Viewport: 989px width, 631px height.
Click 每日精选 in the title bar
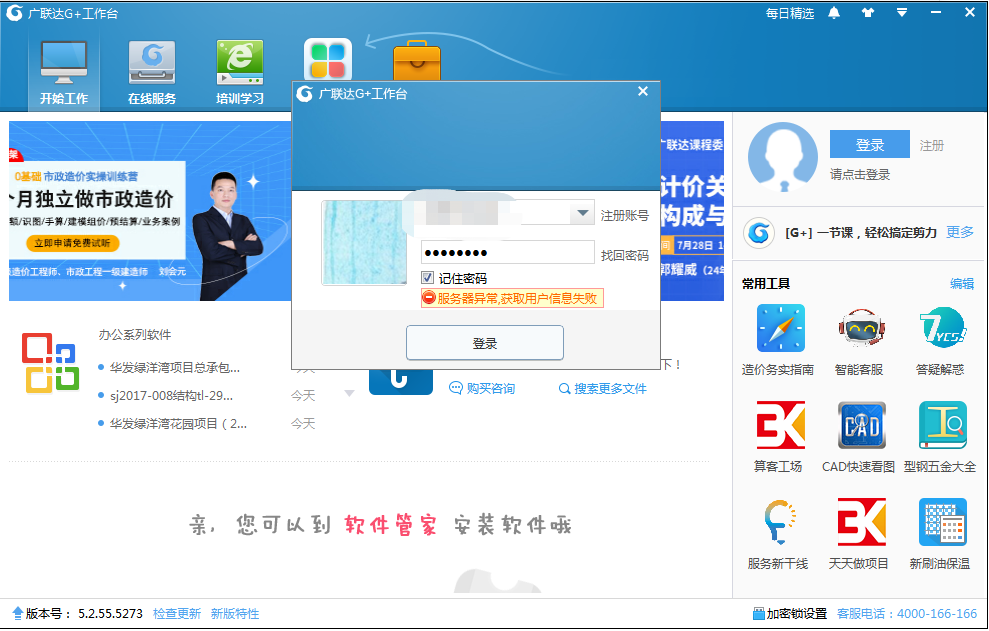click(790, 13)
